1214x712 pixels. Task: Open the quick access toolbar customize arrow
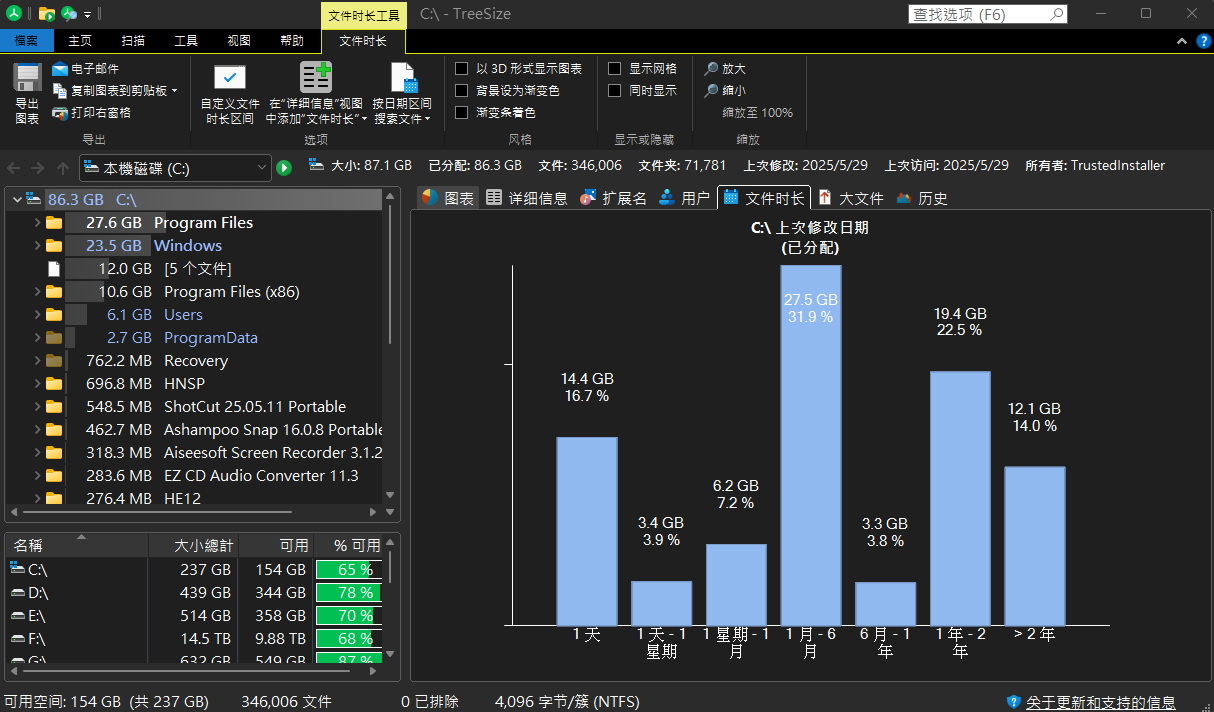click(88, 14)
